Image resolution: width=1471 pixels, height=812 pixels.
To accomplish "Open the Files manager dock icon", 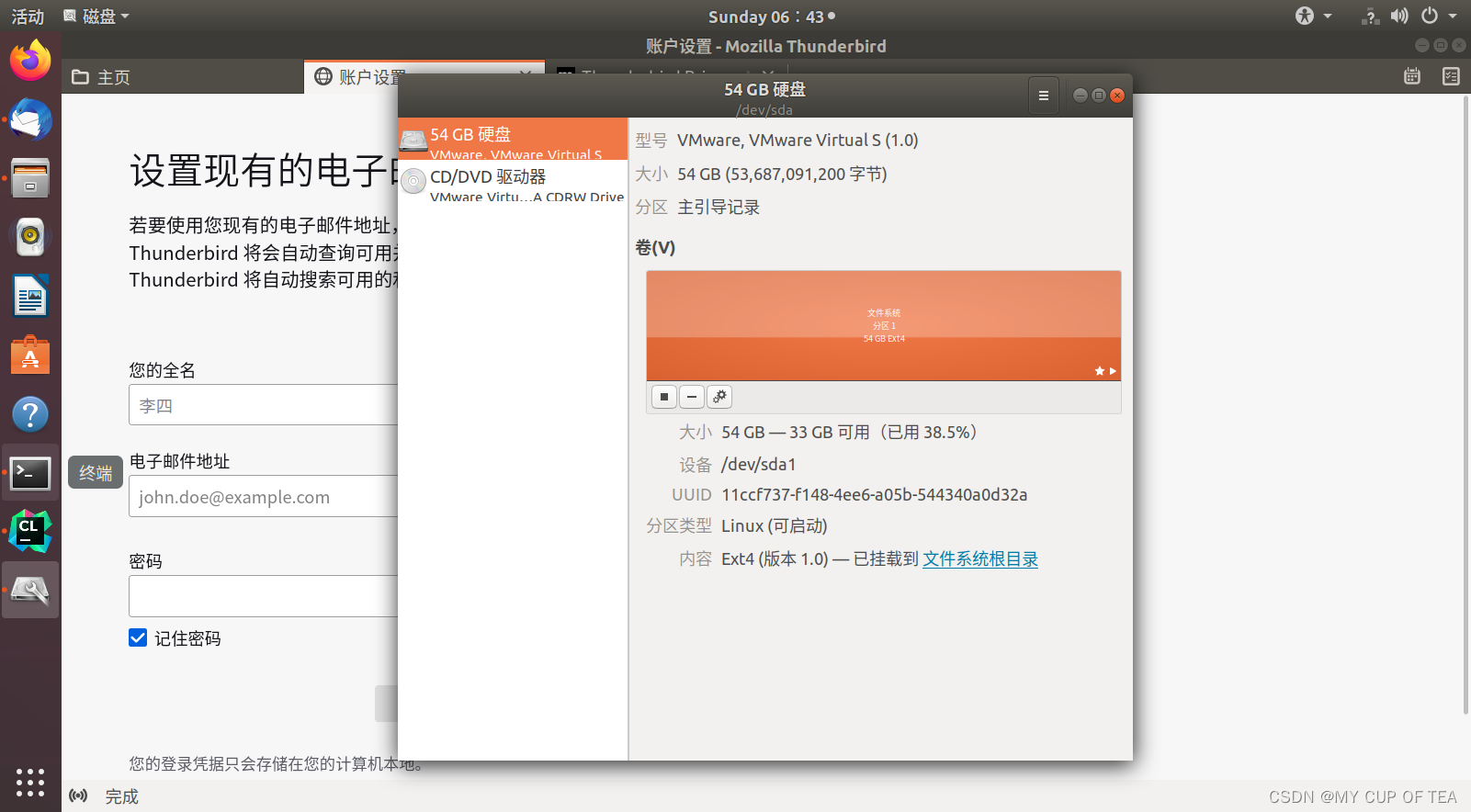I will (30, 178).
